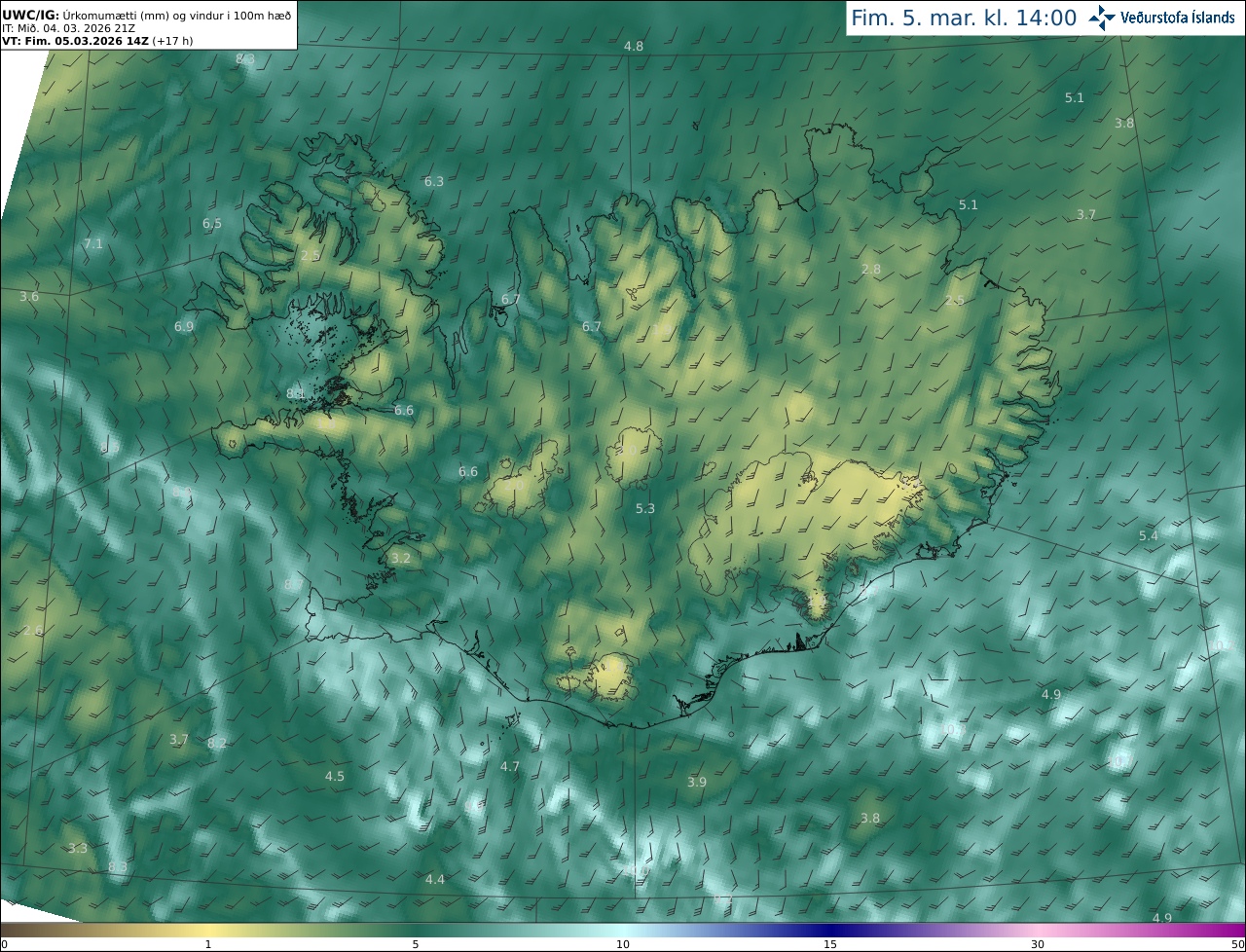Click the 8.2 value on the map
Screen dimensions: 1246x952
(x=217, y=744)
